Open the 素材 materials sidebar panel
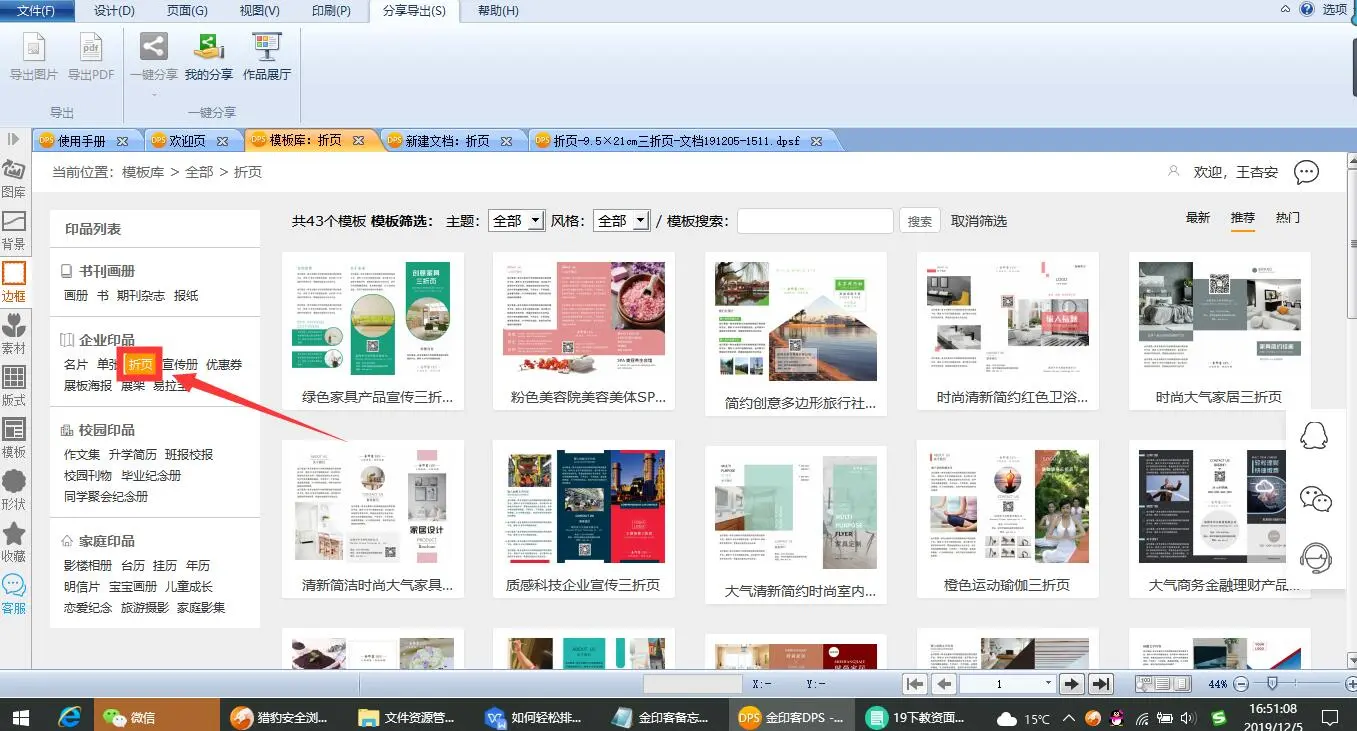Viewport: 1357px width, 731px height. click(14, 334)
